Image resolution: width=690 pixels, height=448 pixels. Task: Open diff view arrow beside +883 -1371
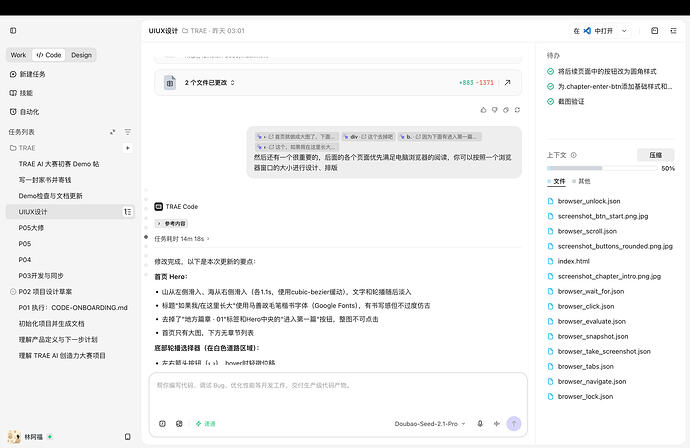pyautogui.click(x=508, y=82)
